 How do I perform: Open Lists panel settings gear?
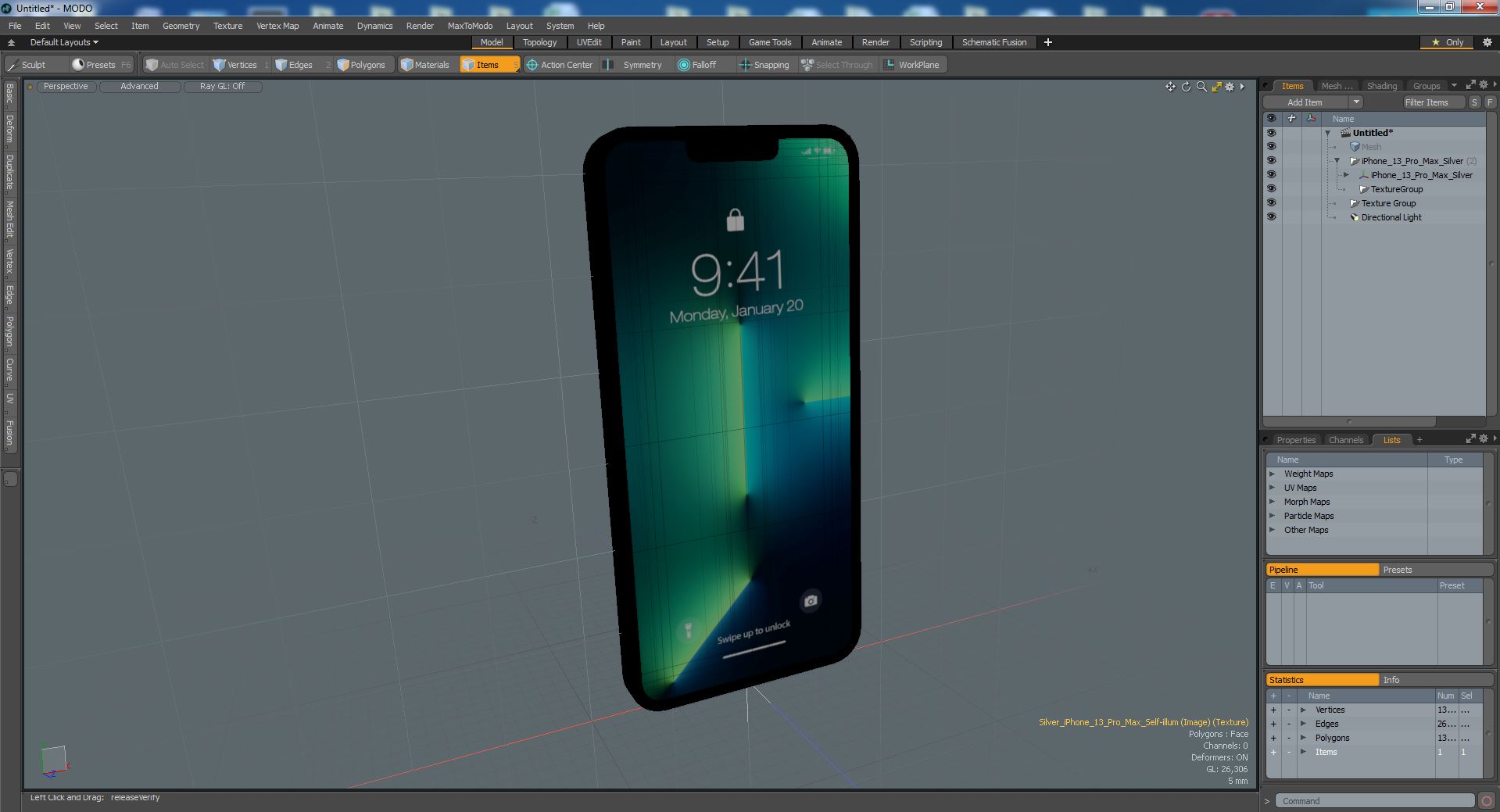point(1483,438)
